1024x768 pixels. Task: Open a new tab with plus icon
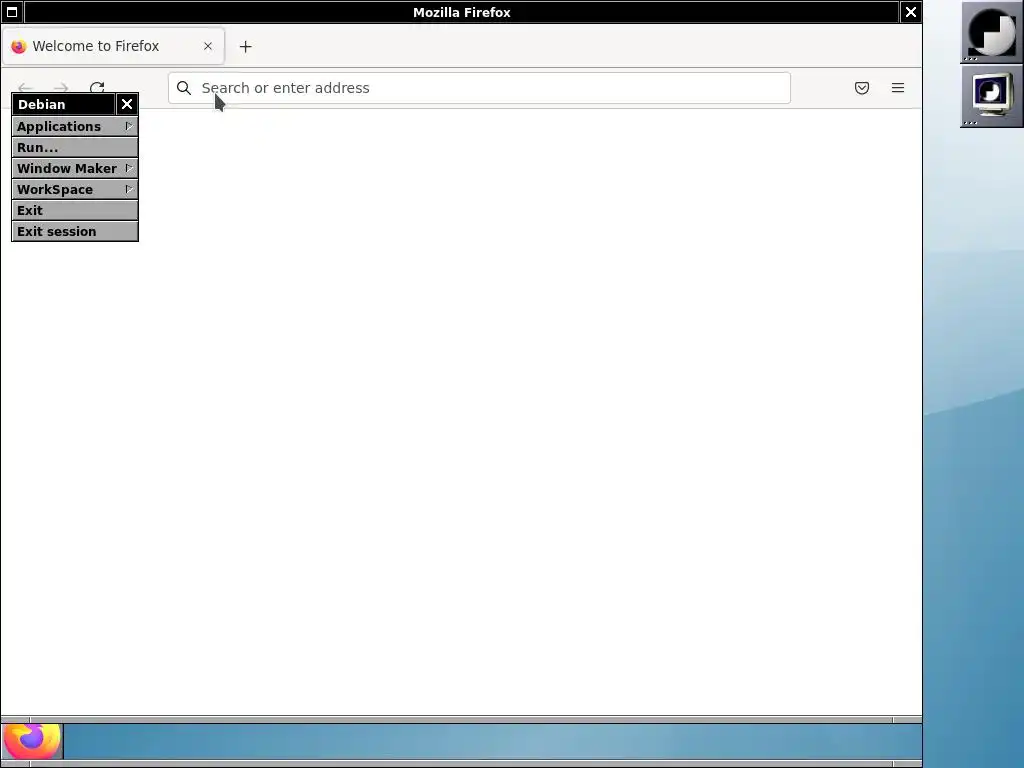(245, 46)
